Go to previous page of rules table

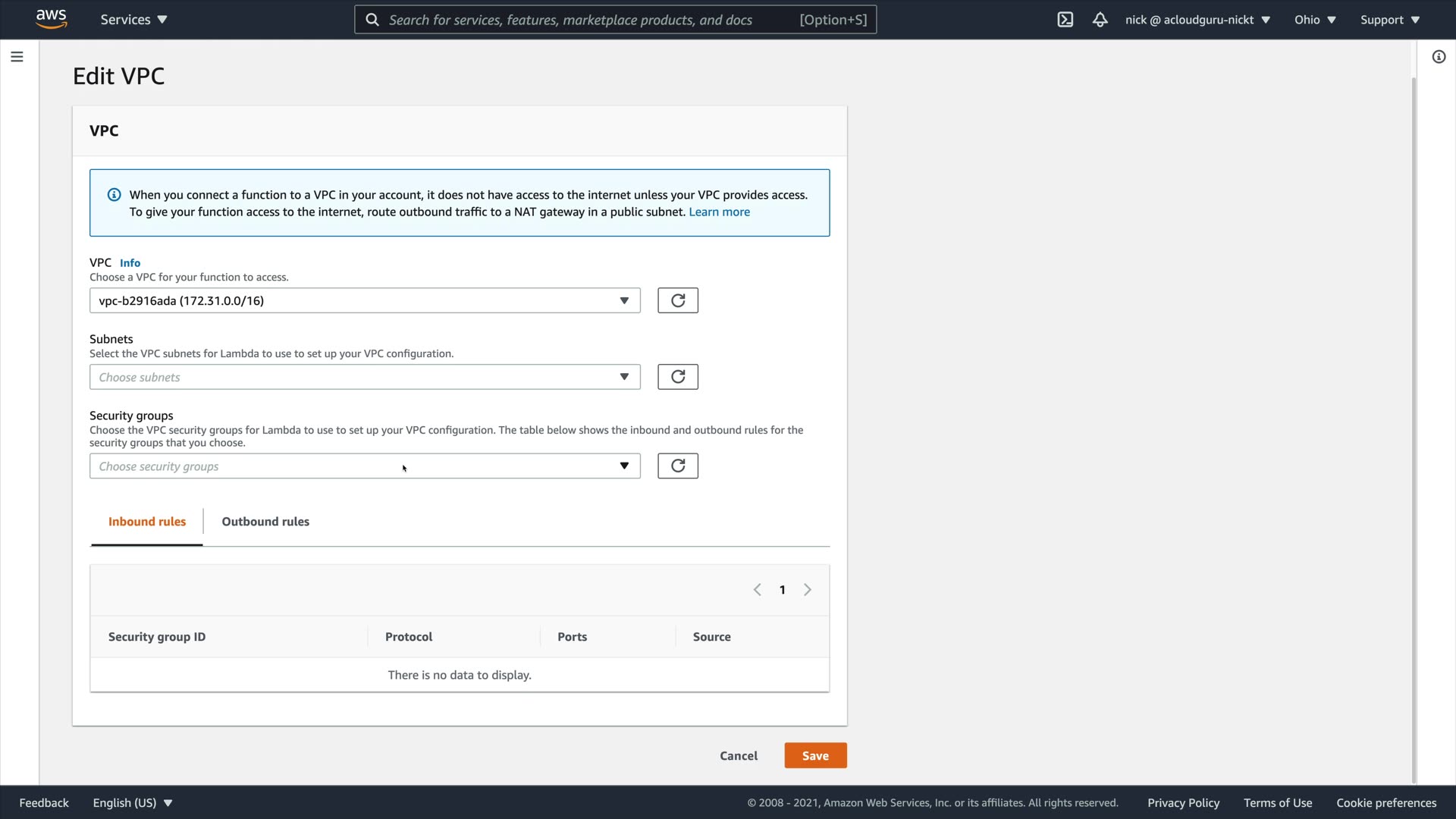757,590
